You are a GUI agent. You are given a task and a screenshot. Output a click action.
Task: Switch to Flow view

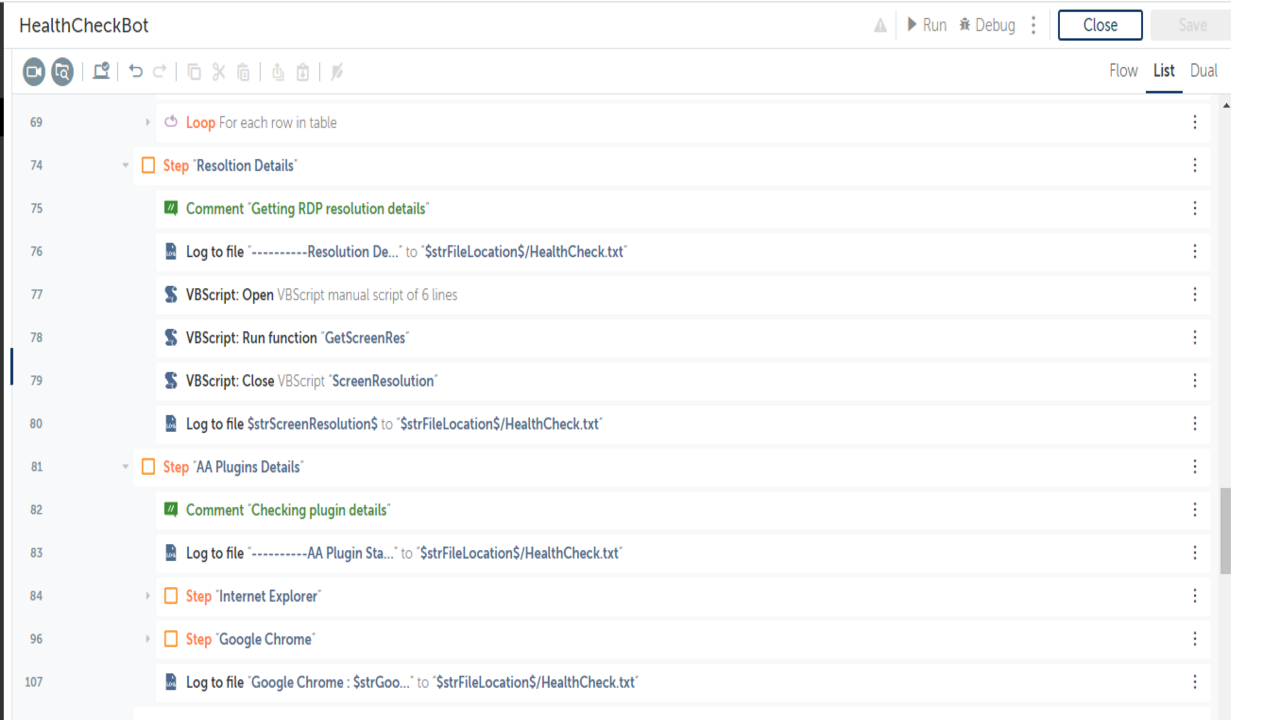1123,71
